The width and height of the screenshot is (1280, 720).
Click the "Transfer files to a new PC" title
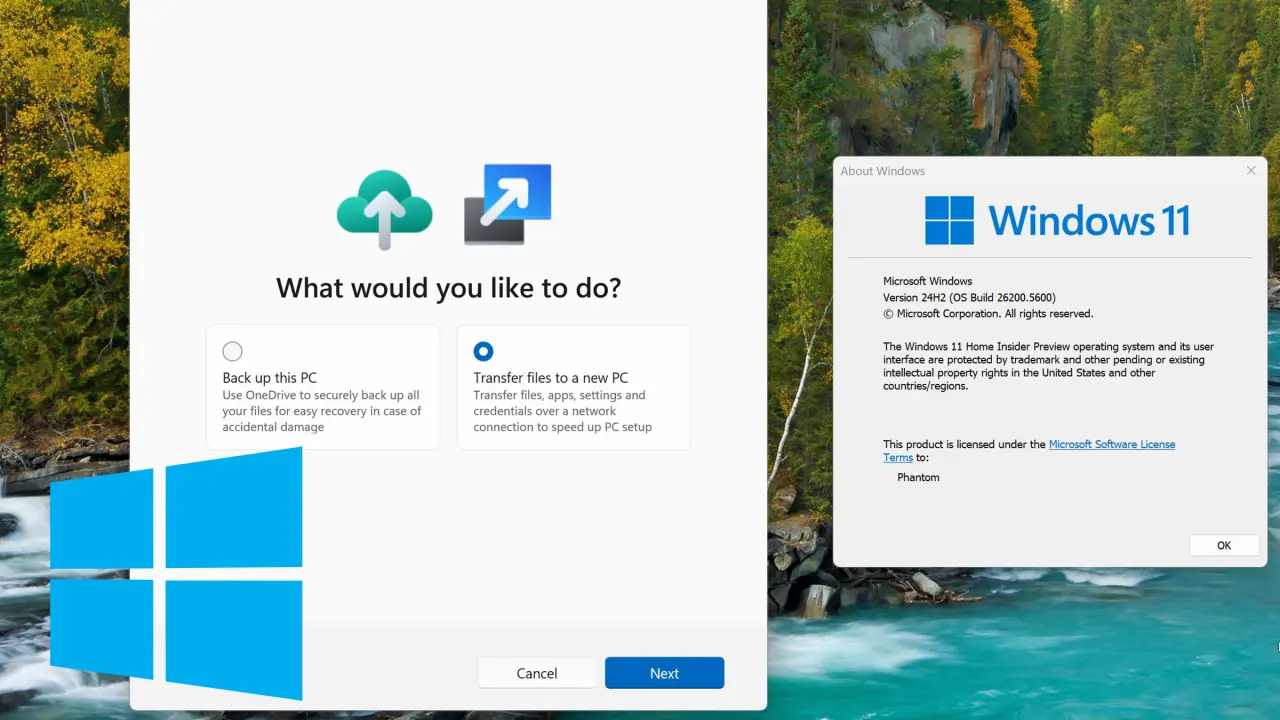pos(550,378)
